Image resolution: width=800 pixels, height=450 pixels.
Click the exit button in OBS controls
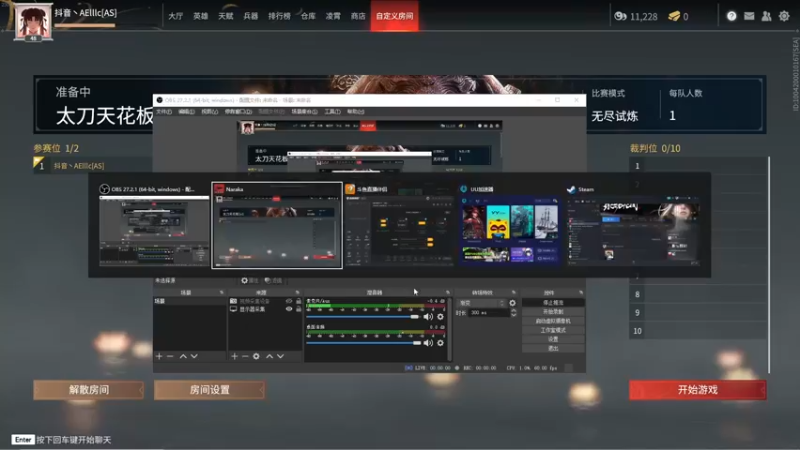[553, 348]
